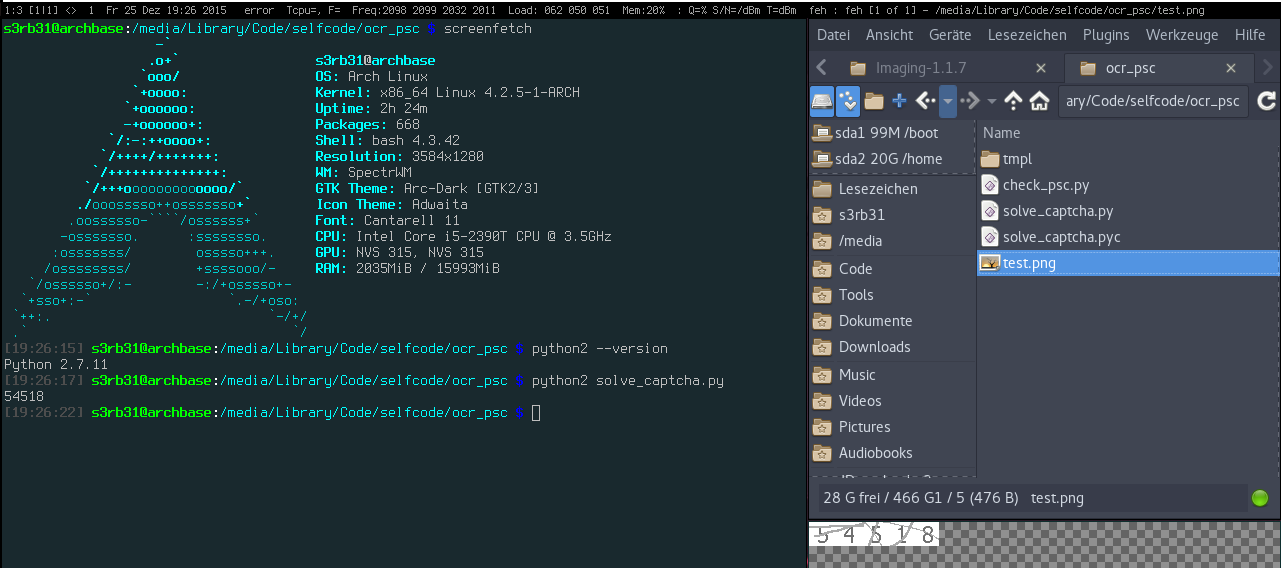Viewport: 1281px width, 568px height.
Task: Open the Werkzeuge menu
Action: tap(1182, 35)
